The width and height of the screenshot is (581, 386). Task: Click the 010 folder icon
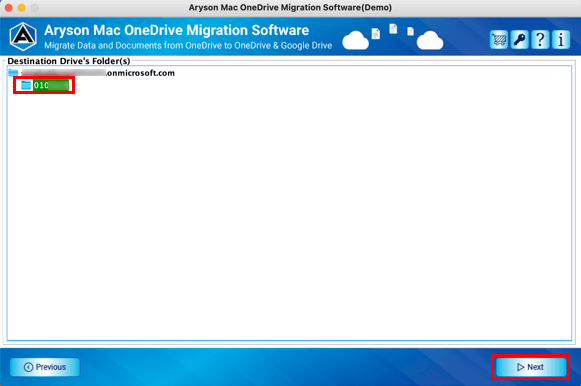point(26,85)
